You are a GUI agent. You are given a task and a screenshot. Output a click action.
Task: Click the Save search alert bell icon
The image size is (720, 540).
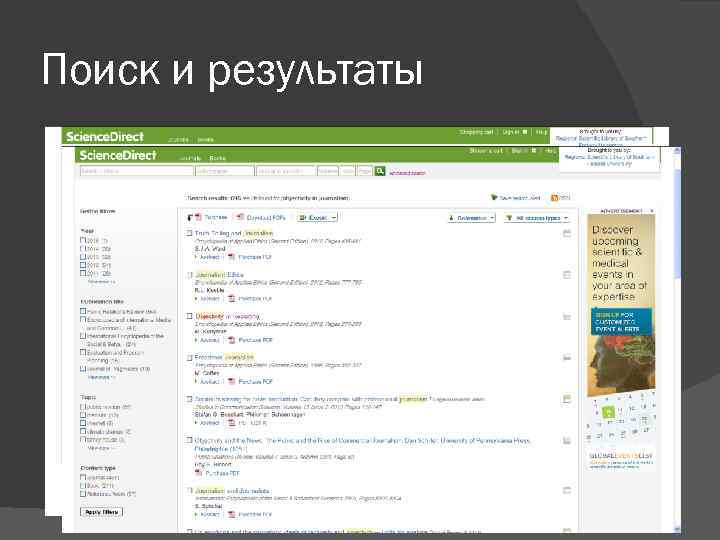tap(494, 197)
